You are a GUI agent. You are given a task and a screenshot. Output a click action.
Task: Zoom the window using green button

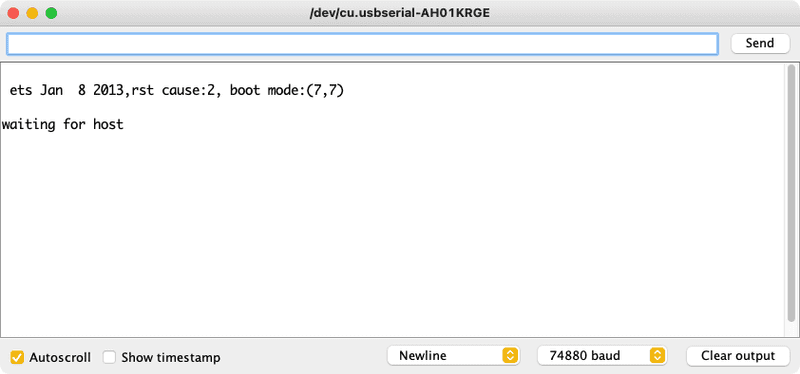(51, 13)
